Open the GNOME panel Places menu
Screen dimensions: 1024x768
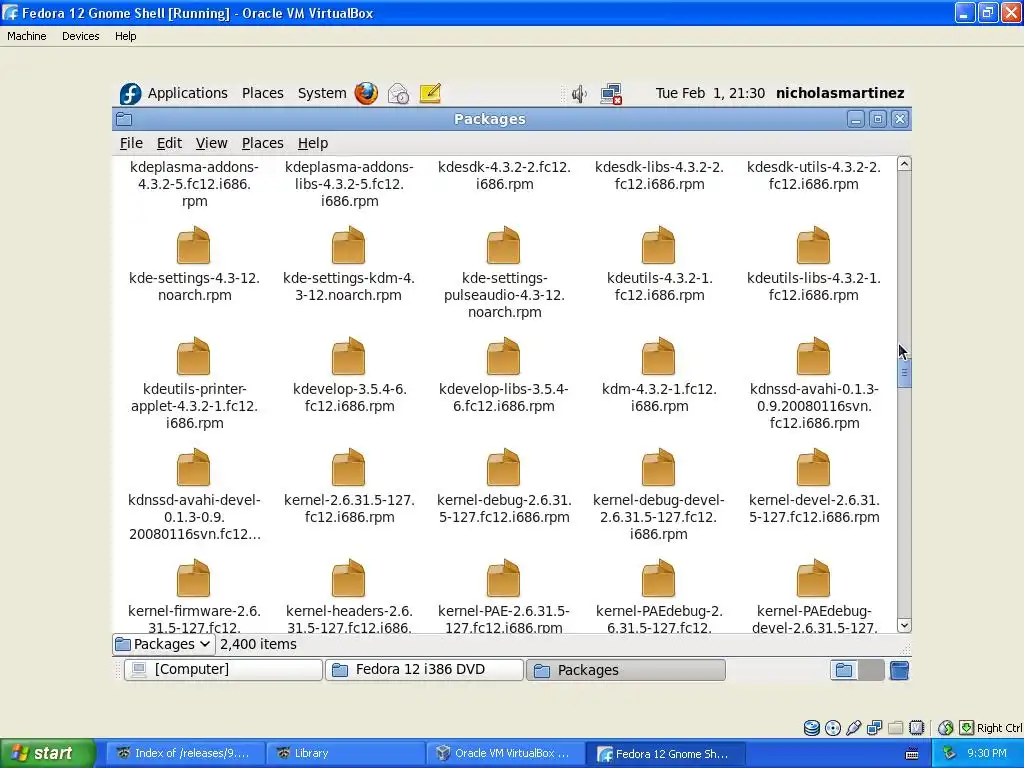[263, 93]
